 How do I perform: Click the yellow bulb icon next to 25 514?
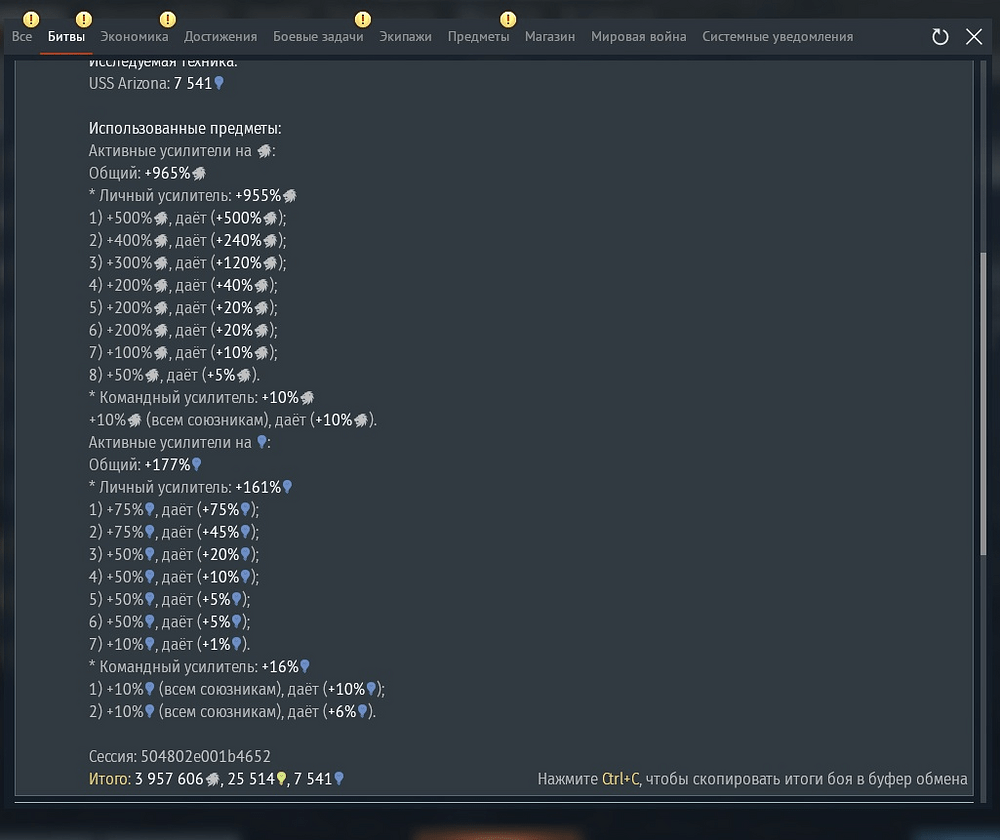coord(282,779)
